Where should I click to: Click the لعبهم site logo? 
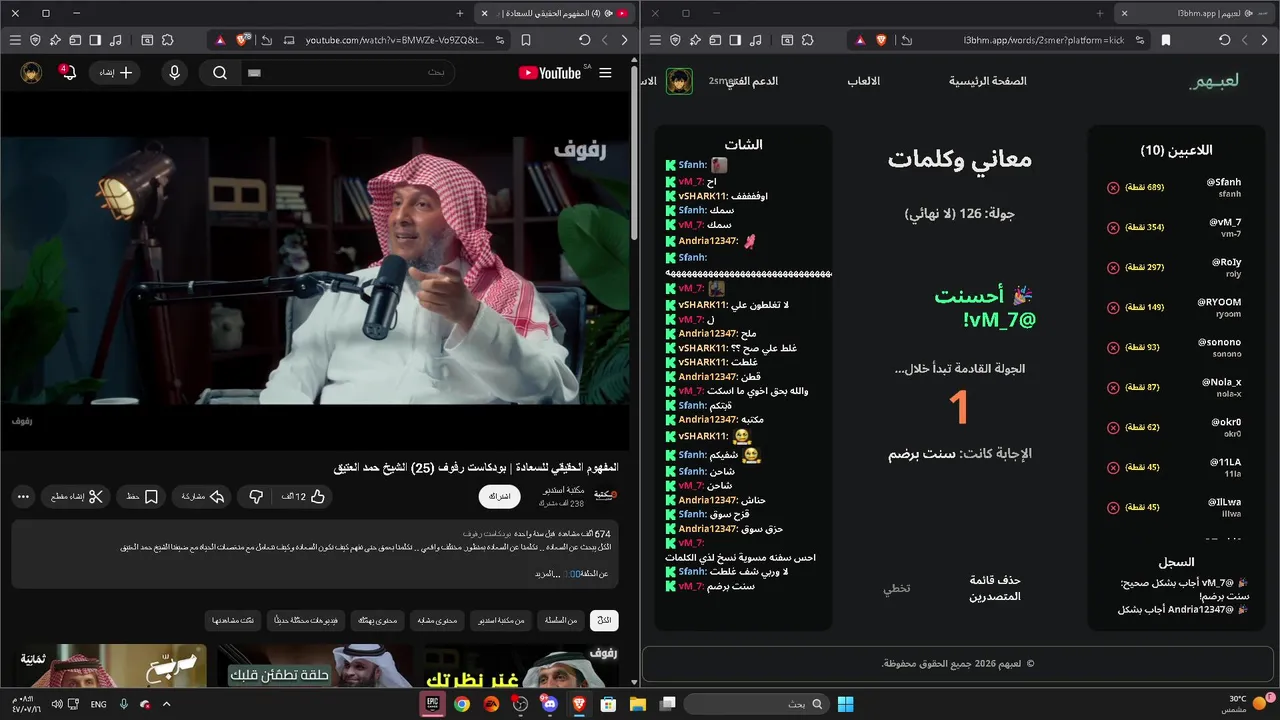(1214, 81)
